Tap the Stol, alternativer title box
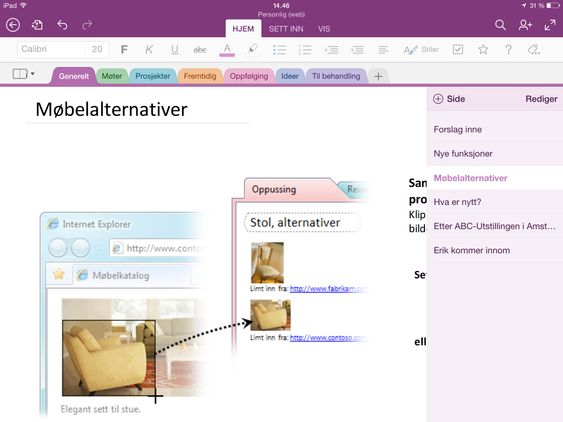Viewport: 563px width, 422px height. point(302,223)
